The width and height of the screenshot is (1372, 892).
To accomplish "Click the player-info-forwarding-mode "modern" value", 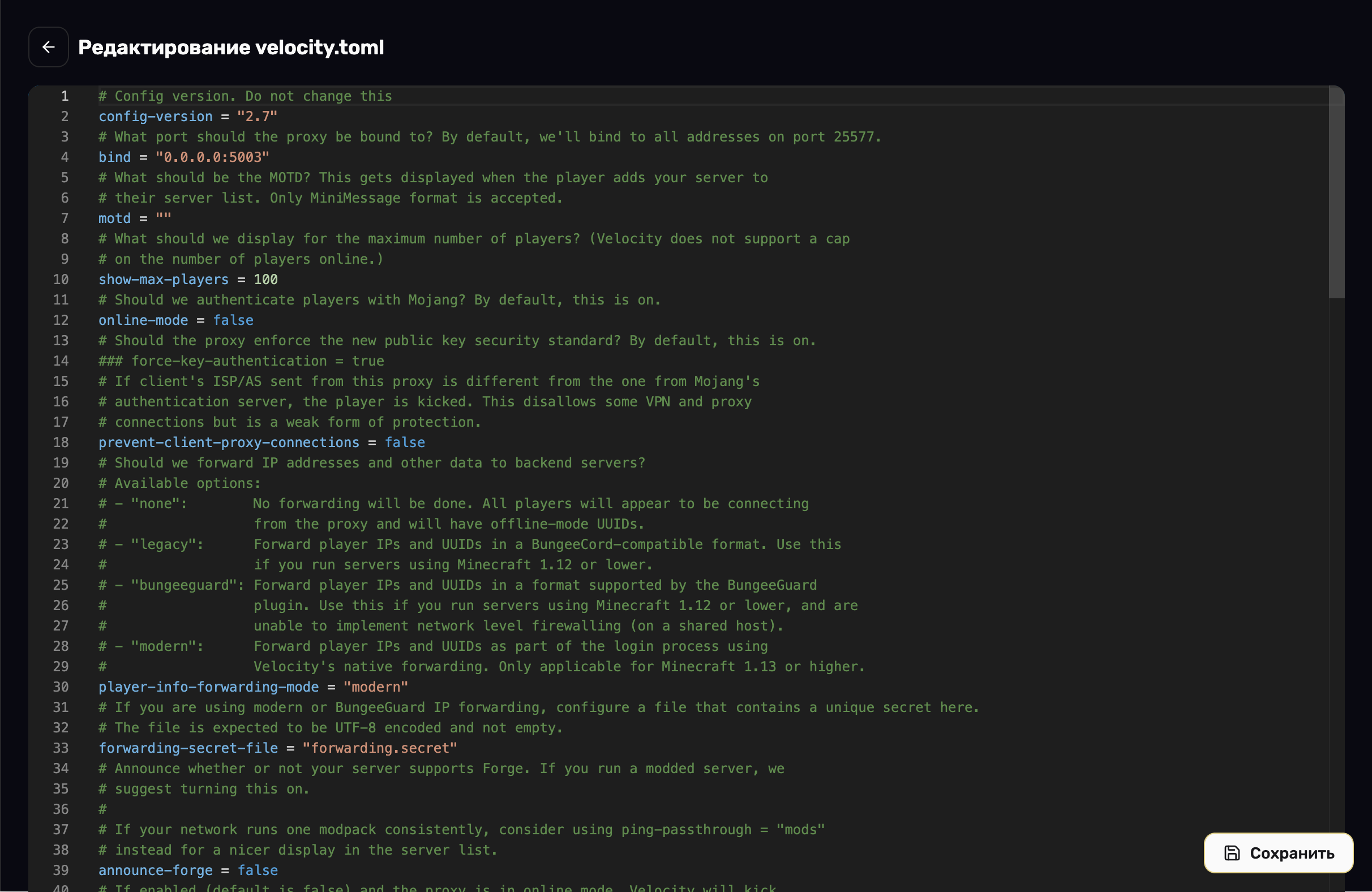I will (x=375, y=687).
